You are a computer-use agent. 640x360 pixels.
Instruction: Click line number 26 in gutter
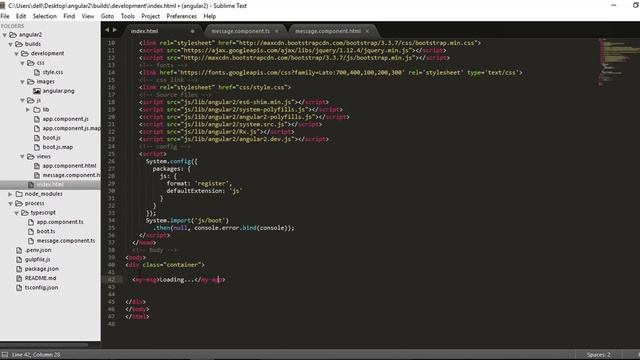[111, 162]
